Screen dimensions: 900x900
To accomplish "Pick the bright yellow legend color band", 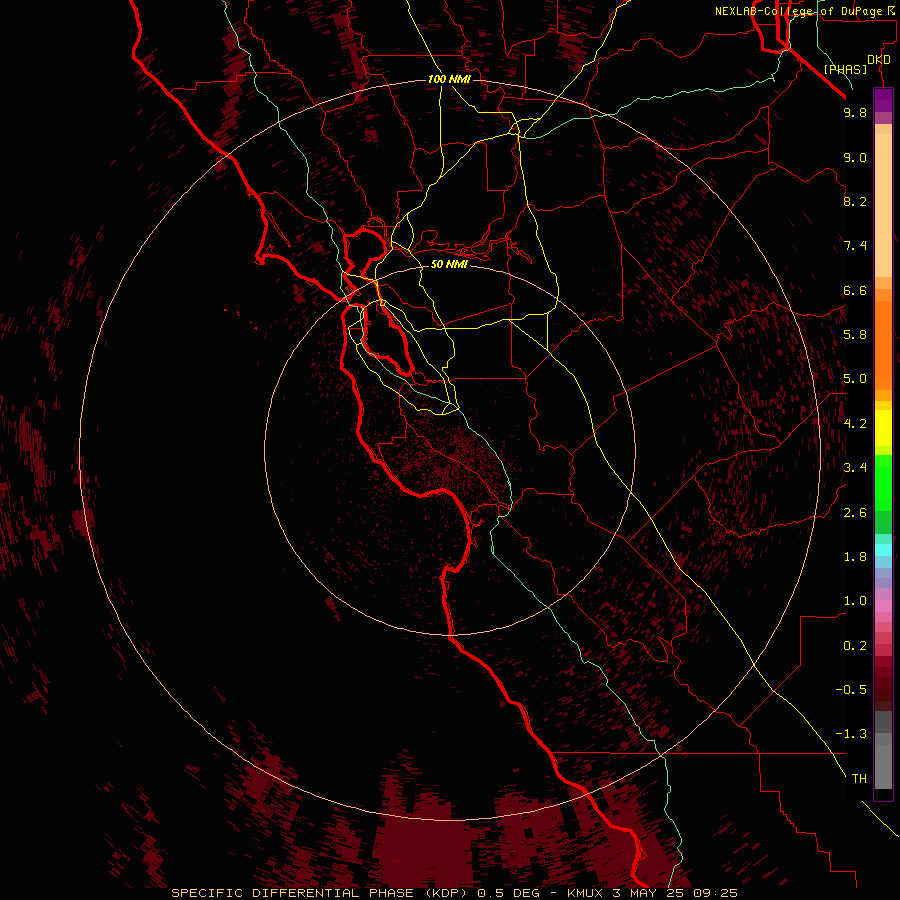I will 883,428.
